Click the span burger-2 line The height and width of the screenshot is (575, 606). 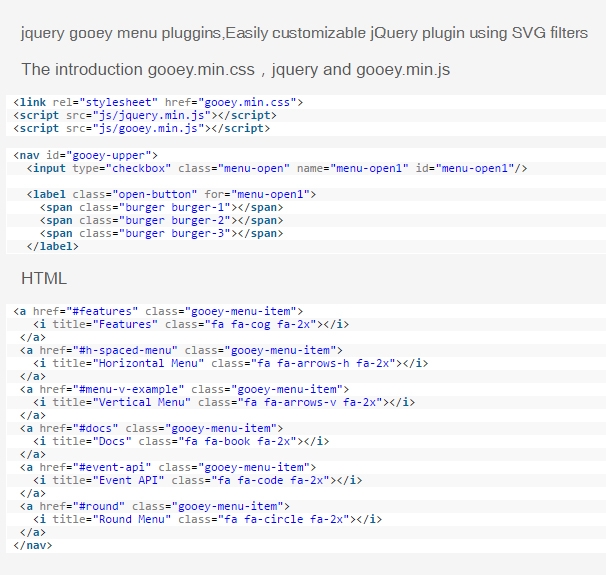pyautogui.click(x=161, y=220)
